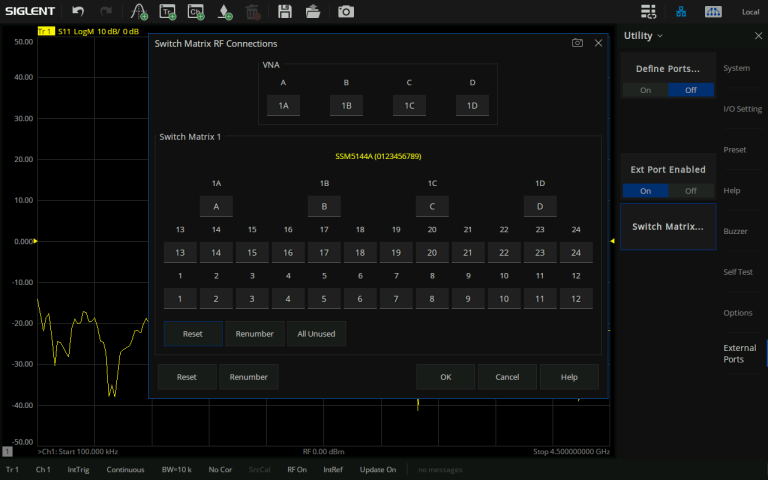The width and height of the screenshot is (768, 480).
Task: Click the redo arrow in the toolbar
Action: point(105,12)
